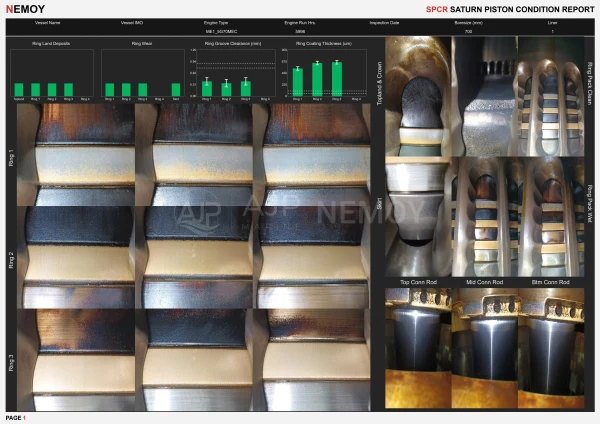Open the left Ring 1 photo
The height and width of the screenshot is (424, 600).
point(76,155)
